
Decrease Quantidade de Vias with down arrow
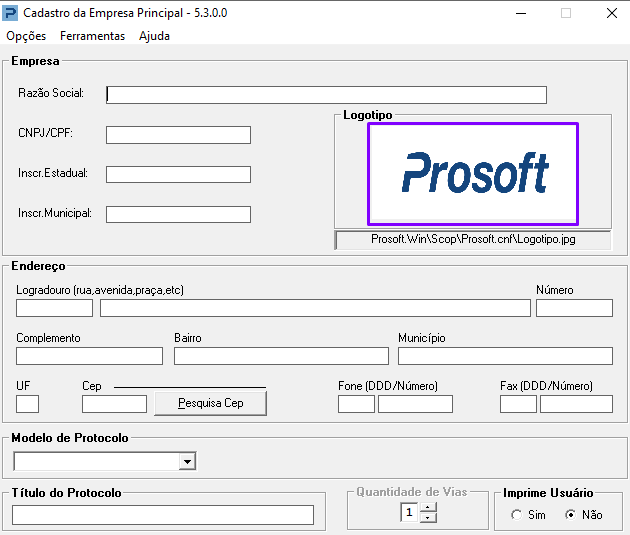tap(428, 517)
